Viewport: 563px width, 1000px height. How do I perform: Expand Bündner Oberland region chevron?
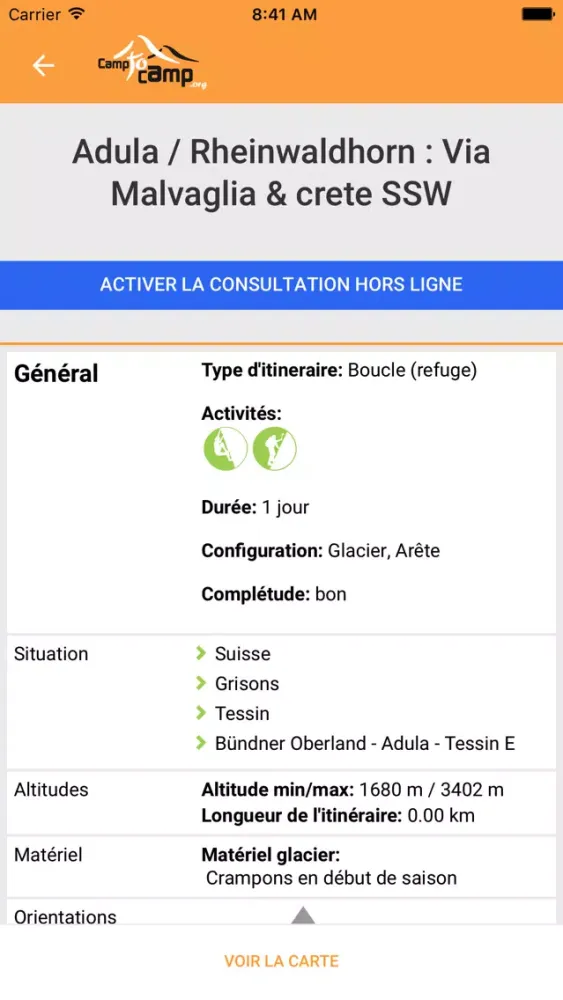pos(201,743)
